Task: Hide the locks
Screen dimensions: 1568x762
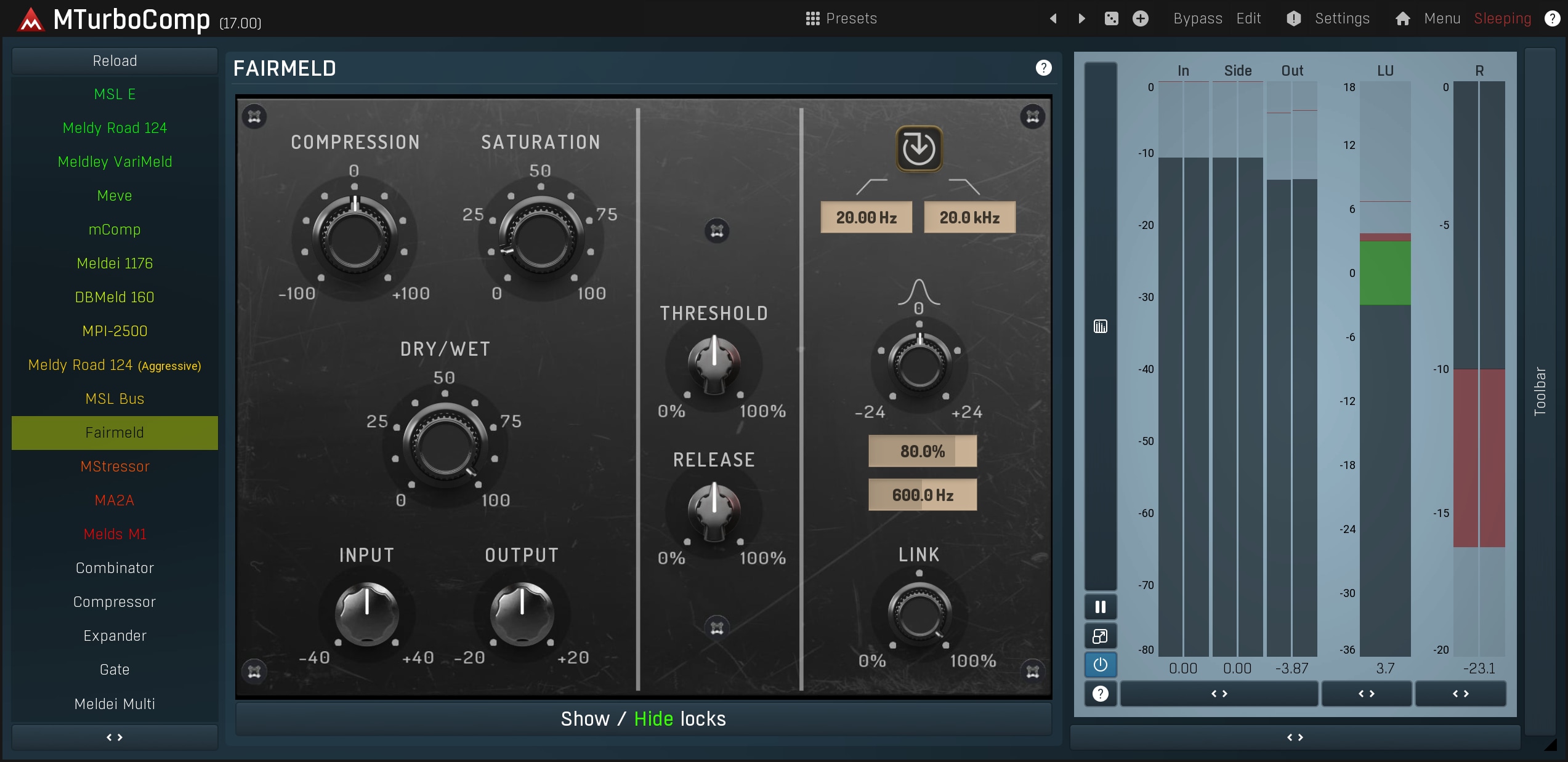Action: point(653,719)
